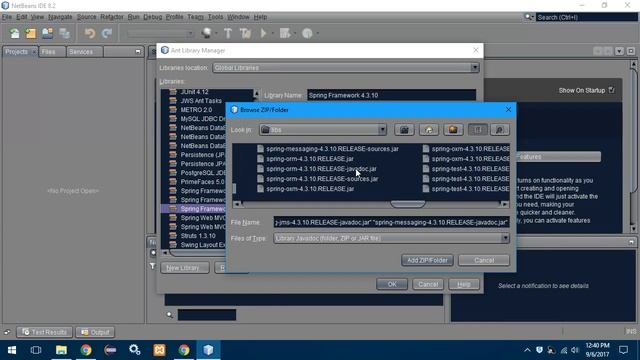Click the Search (Ctrl+I) field
The width and height of the screenshot is (640, 360).
pos(586,17)
